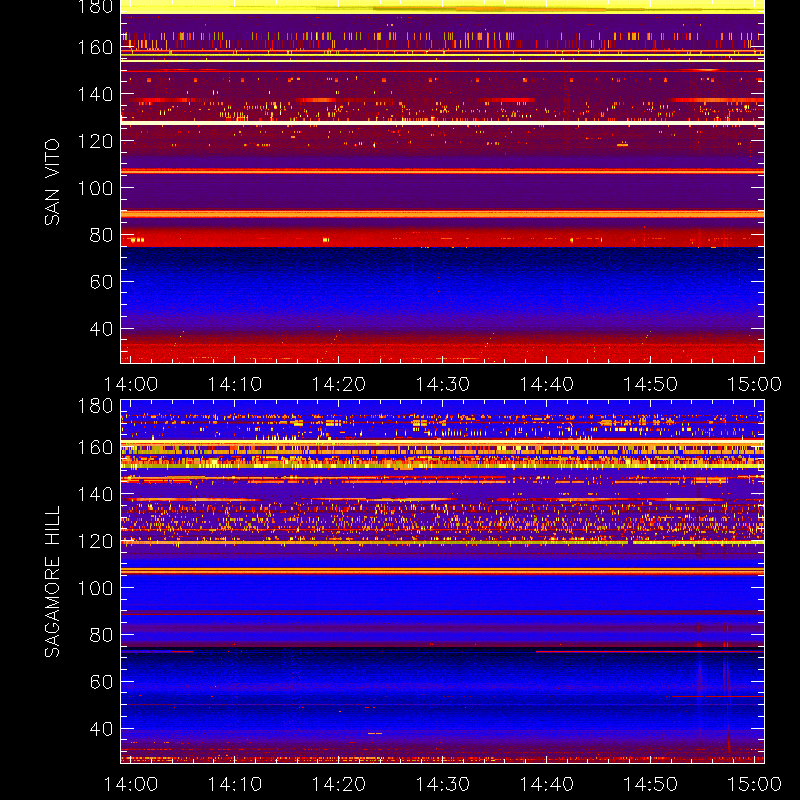
Task: Click the 120 frequency tick in Sagamore Hill plot
Action: coord(95,541)
